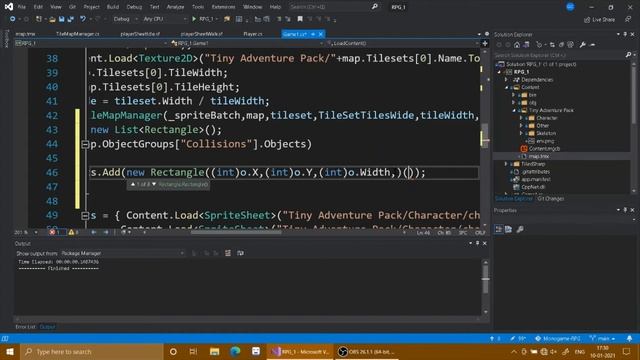This screenshot has width=640, height=360.
Task: Click the notifications bell in status bar
Action: 629,338
